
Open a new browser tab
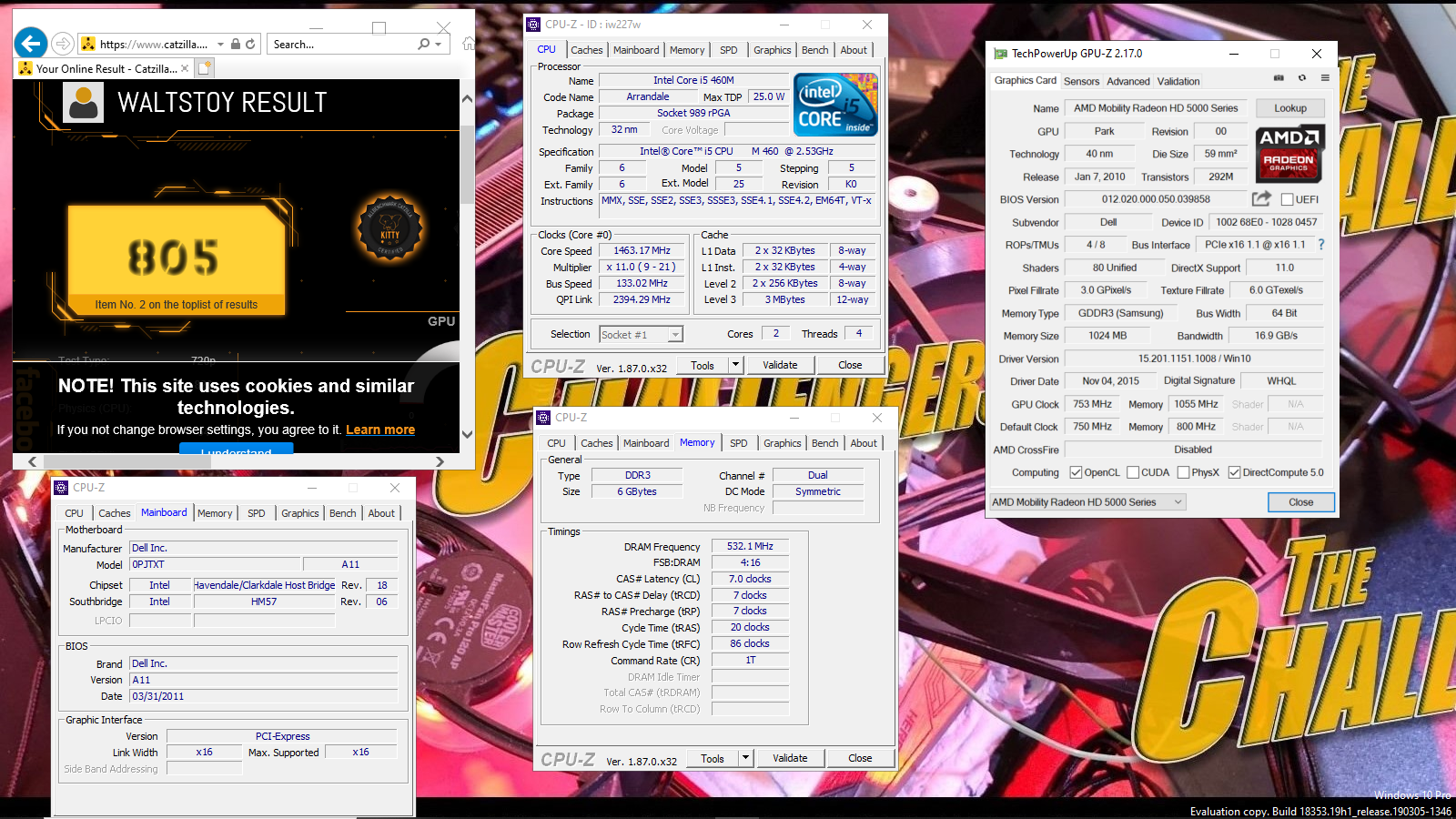(205, 67)
